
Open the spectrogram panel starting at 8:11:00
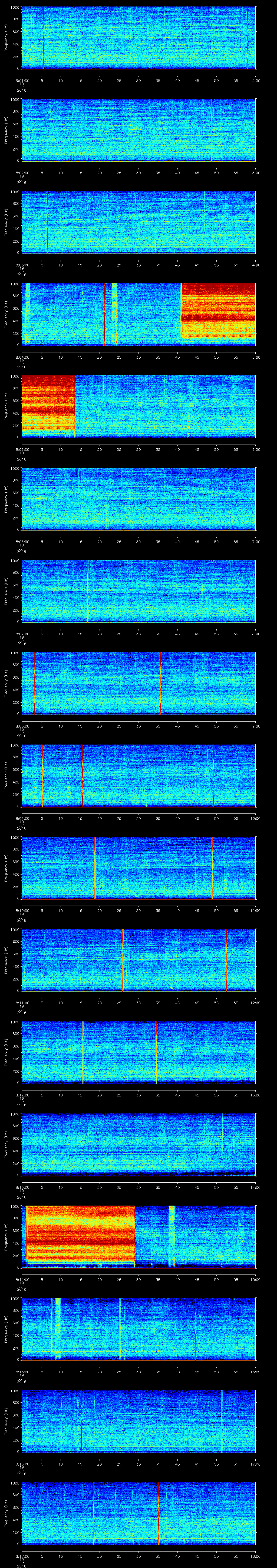[139, 960]
